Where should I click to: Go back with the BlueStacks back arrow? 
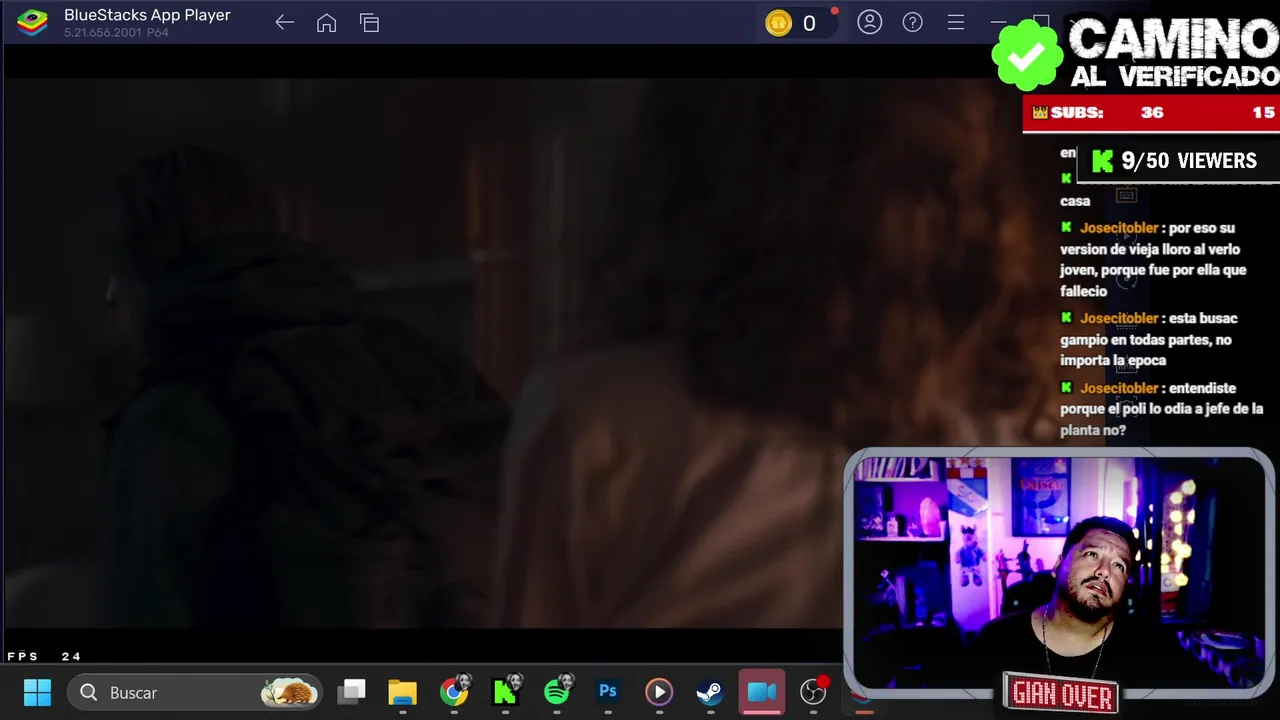pos(284,23)
